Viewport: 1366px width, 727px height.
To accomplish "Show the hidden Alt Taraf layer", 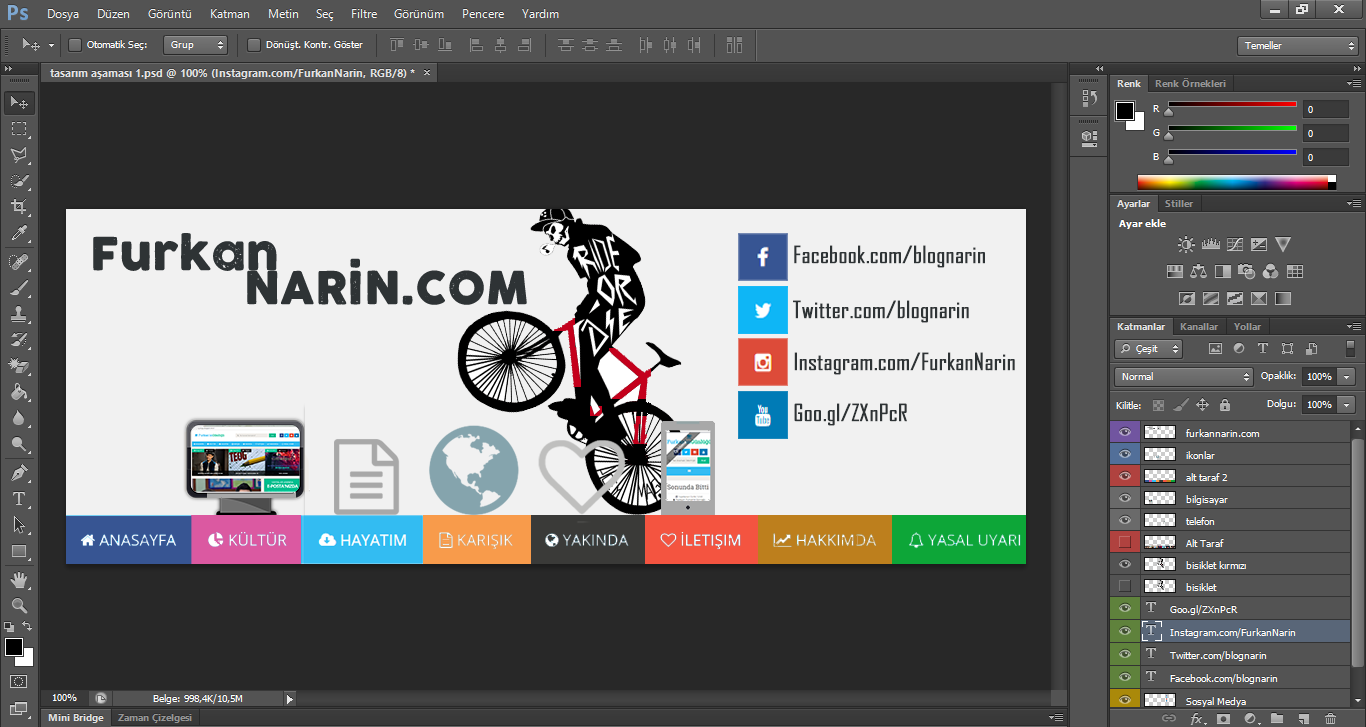I will pyautogui.click(x=1125, y=543).
